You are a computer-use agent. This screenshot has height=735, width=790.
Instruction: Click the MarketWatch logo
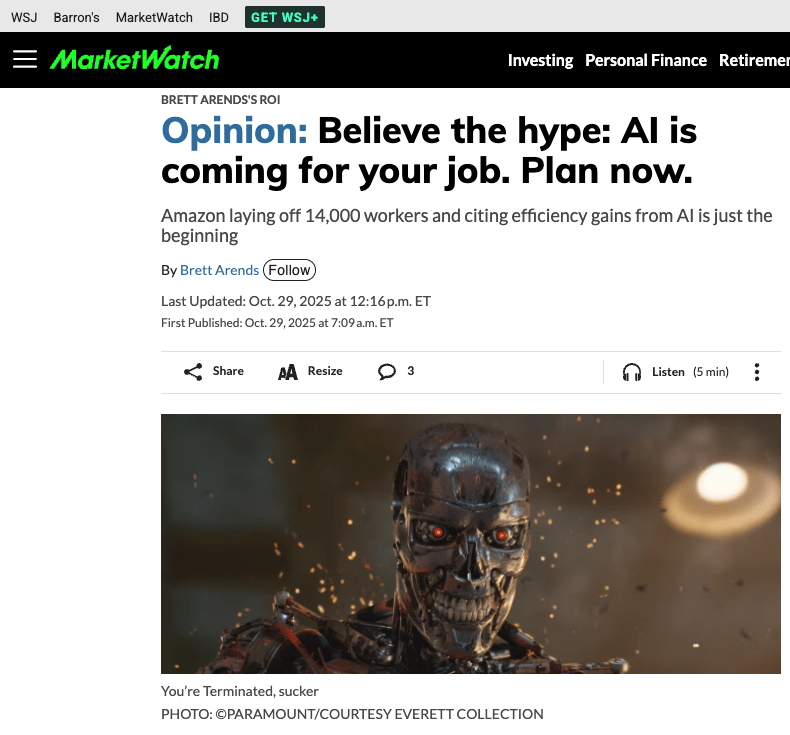(135, 59)
